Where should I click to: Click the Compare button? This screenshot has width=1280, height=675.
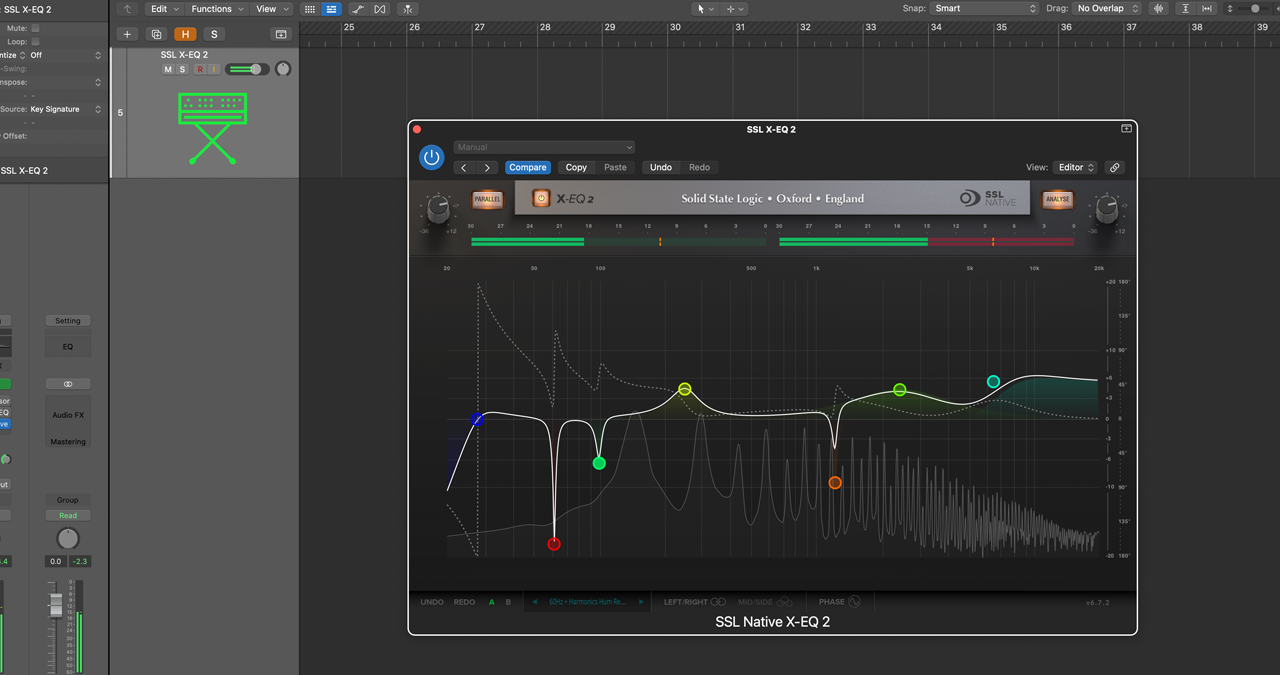(x=528, y=167)
